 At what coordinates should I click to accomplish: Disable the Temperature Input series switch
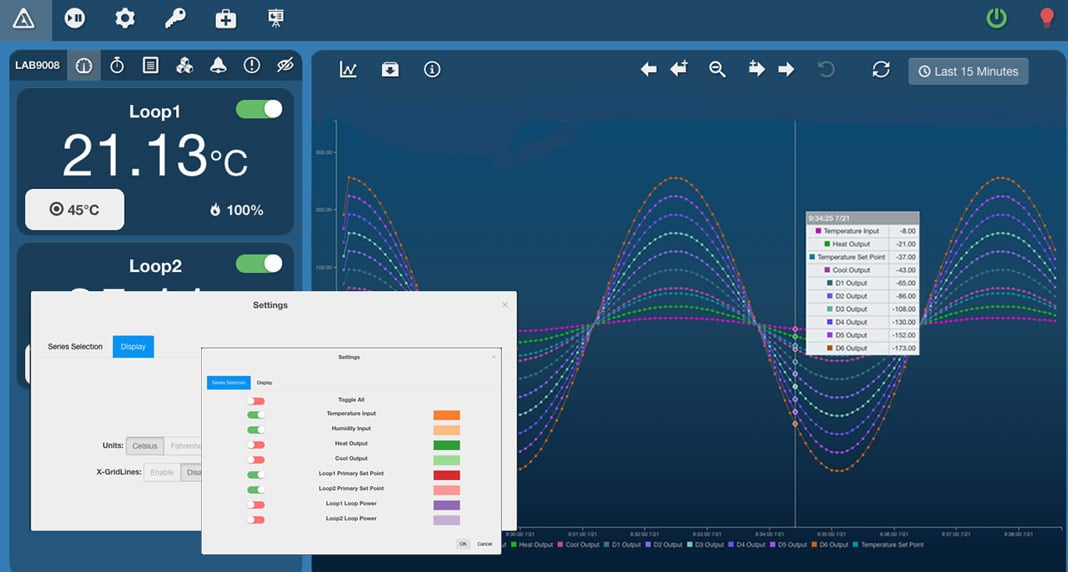tap(255, 414)
